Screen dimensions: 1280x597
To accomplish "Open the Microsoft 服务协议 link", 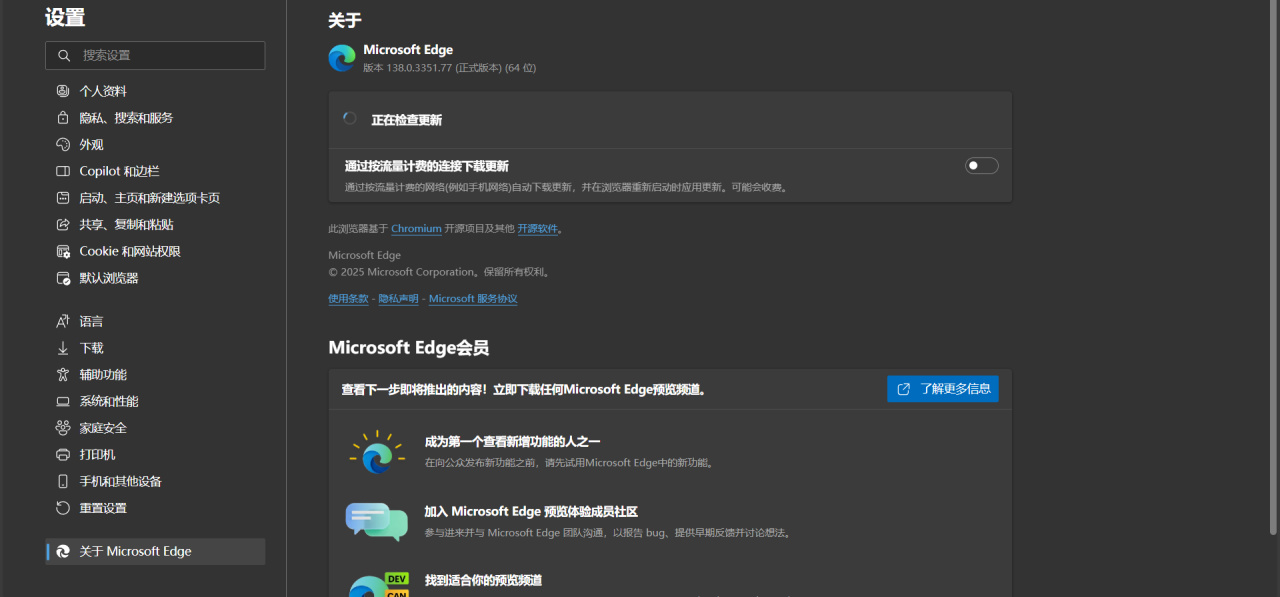I will [473, 299].
